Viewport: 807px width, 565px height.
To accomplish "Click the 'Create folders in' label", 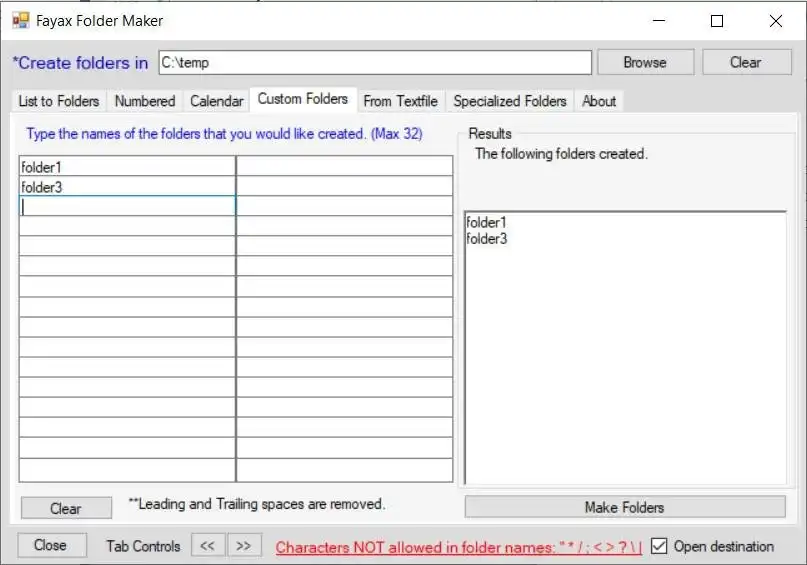I will [x=81, y=63].
